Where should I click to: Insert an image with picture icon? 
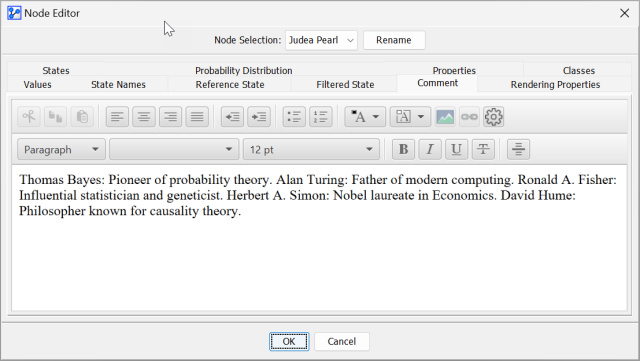point(445,117)
